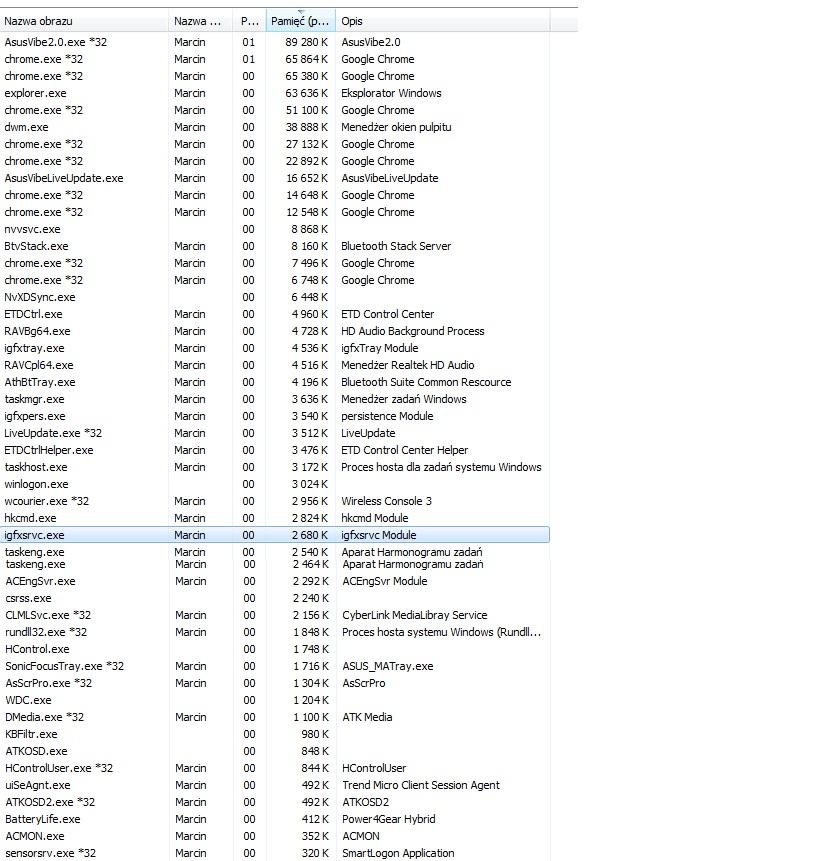Screen dimensions: 819x861
Task: Select the chrome.exe row using 12 548 K
Action: pyautogui.click(x=274, y=213)
